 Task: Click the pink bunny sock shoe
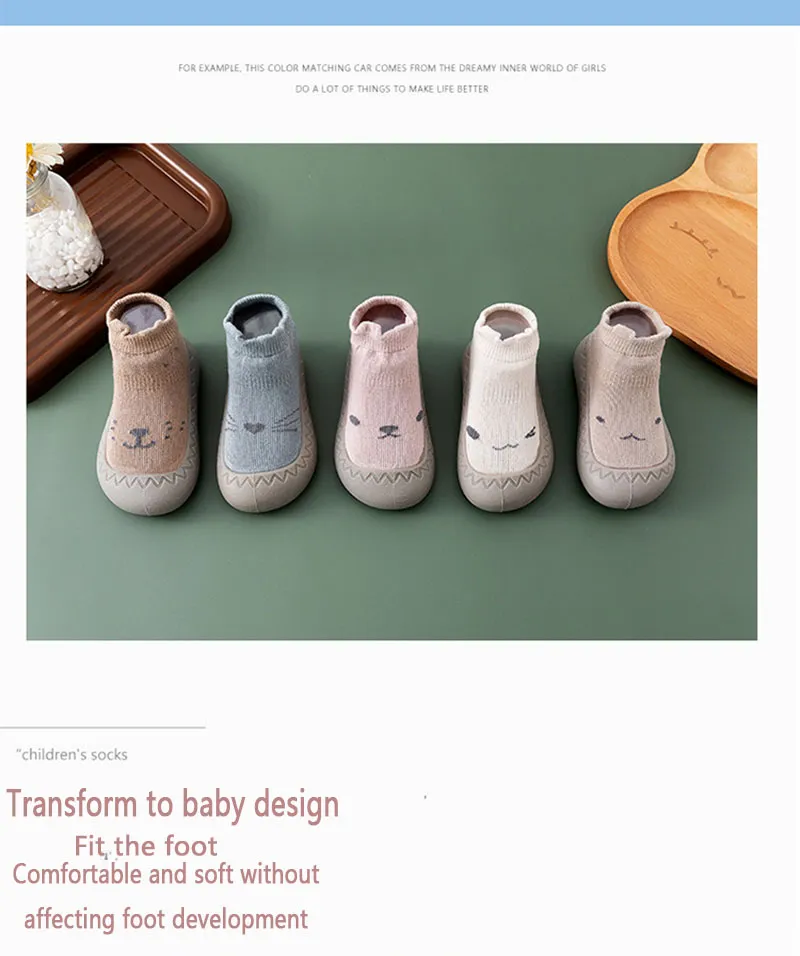(384, 402)
